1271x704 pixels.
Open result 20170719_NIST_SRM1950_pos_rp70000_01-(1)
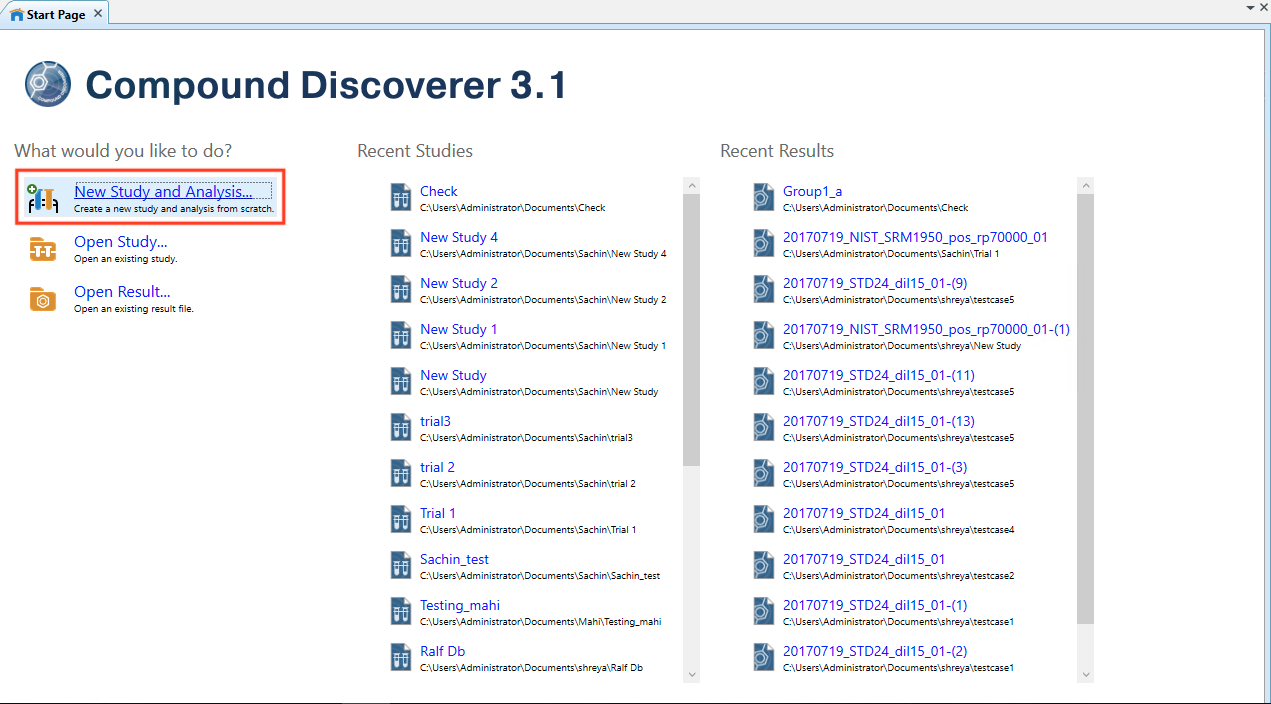point(926,329)
